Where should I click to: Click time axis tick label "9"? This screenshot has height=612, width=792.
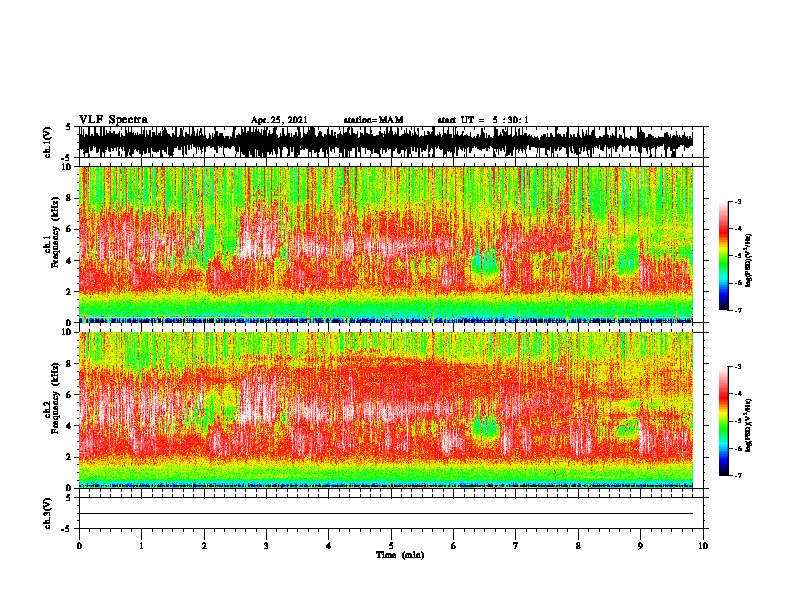click(x=640, y=546)
